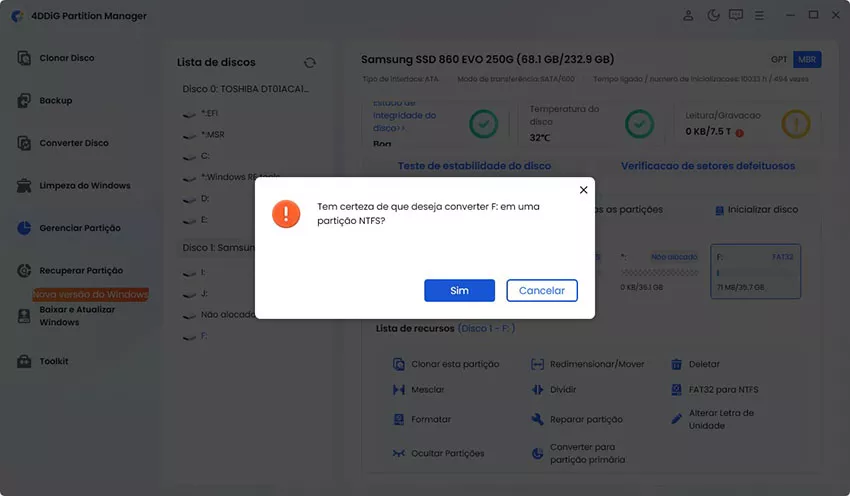This screenshot has height=496, width=850.
Task: Open the feedback chat icon
Action: pos(736,15)
